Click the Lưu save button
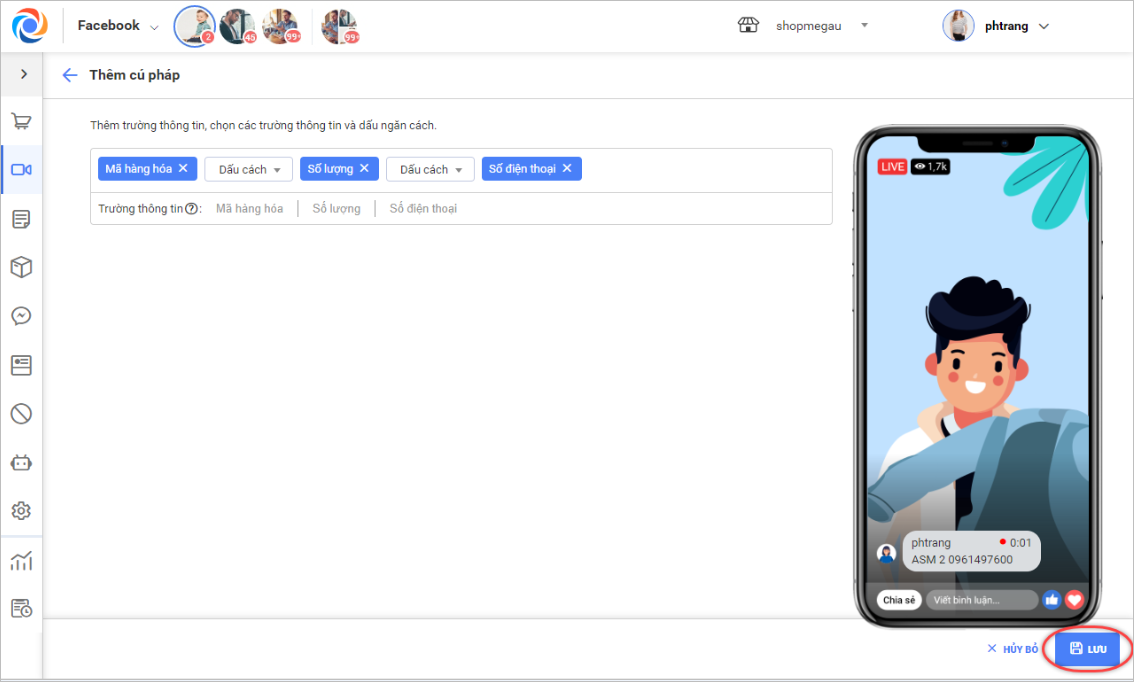 click(1088, 649)
